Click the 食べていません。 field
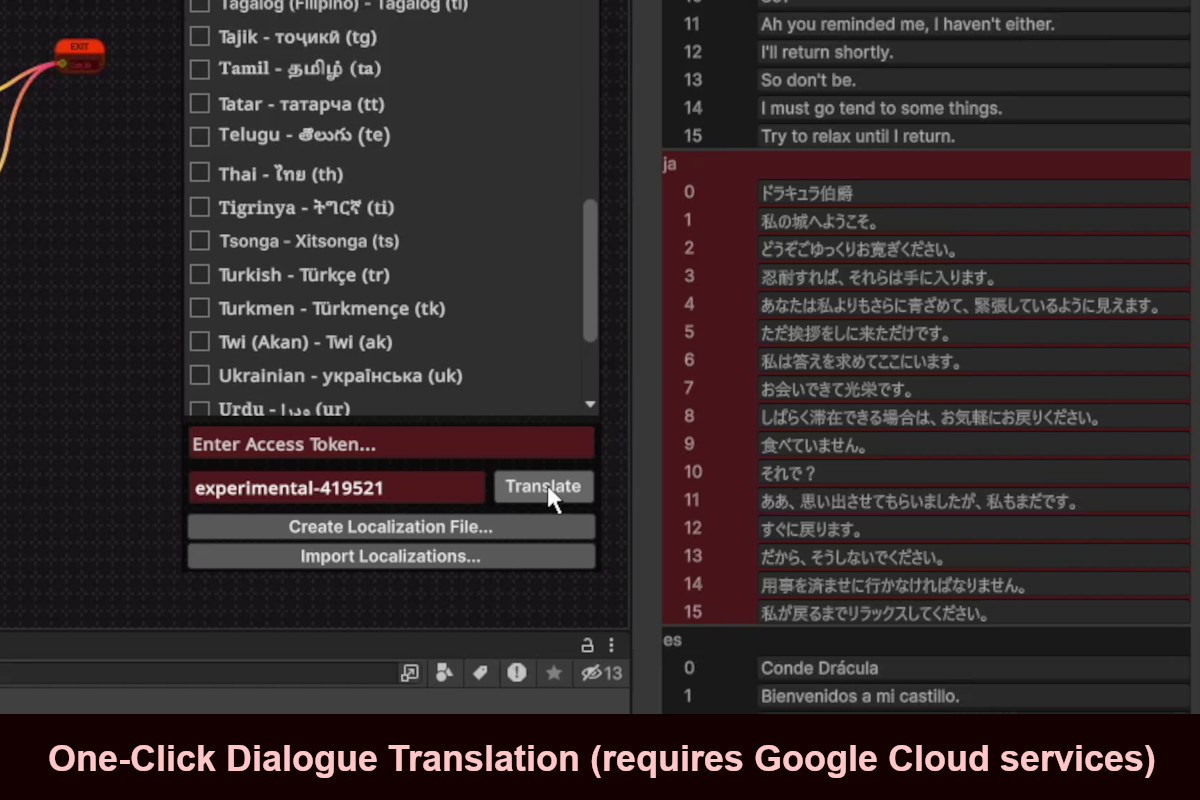 974,445
